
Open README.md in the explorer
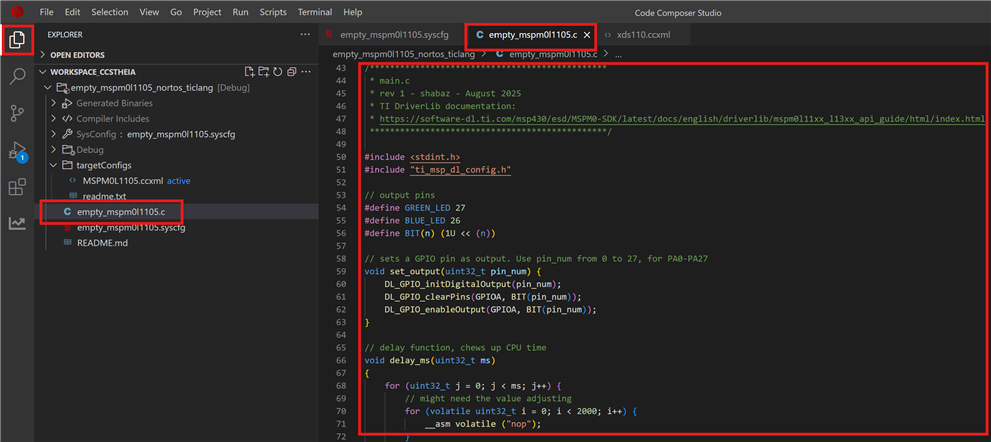point(102,243)
